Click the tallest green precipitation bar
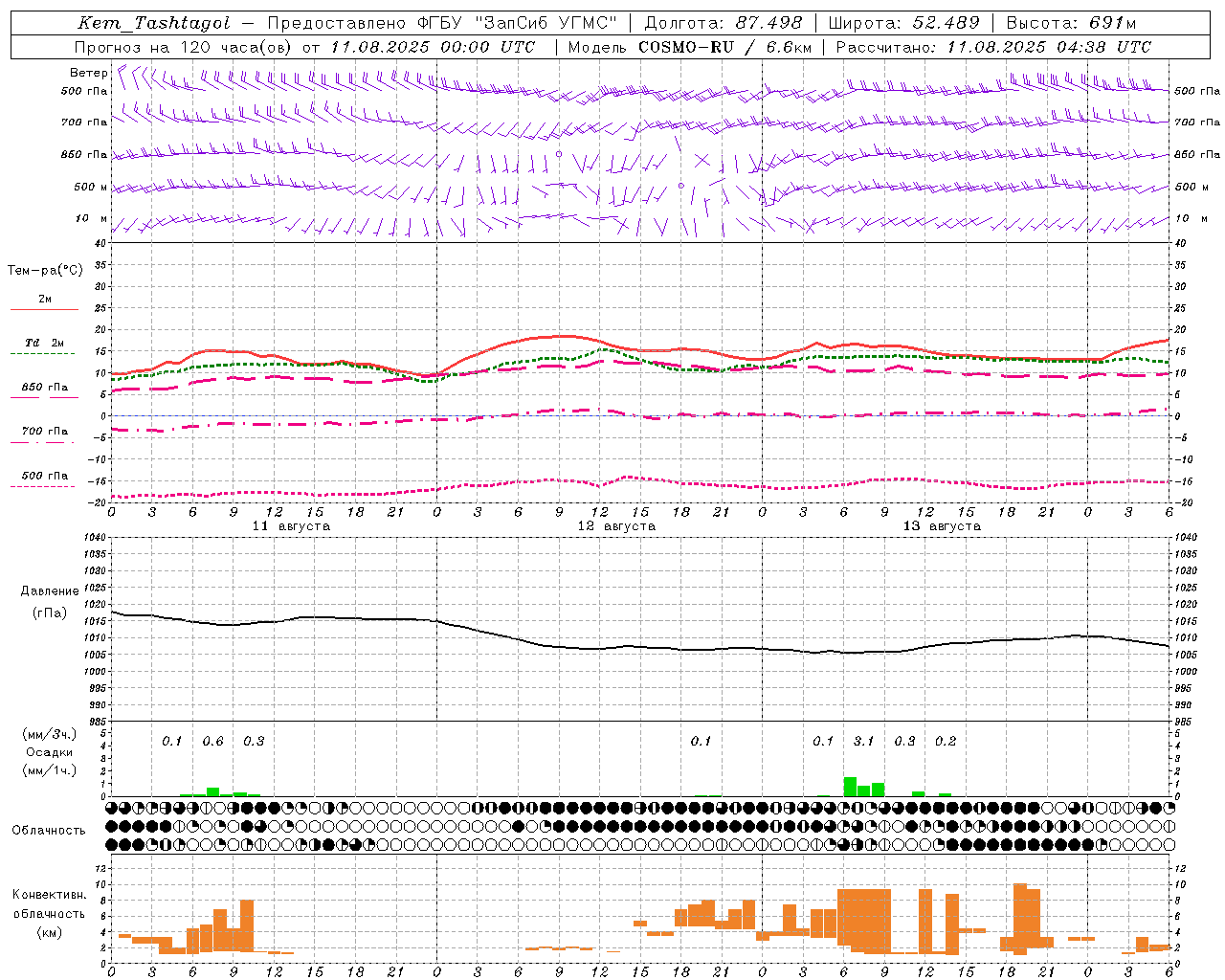This screenshot has width=1225, height=980. (x=850, y=787)
